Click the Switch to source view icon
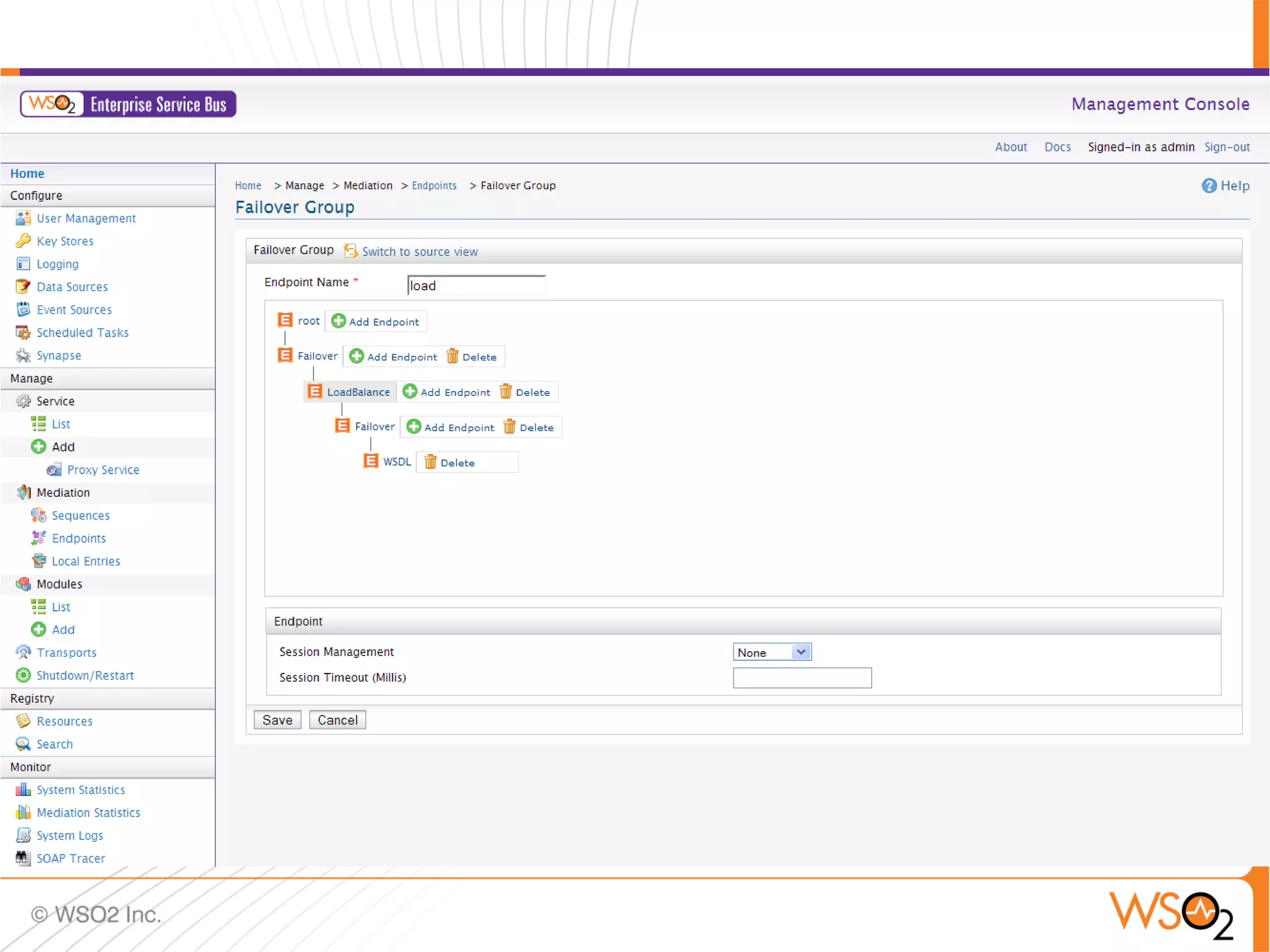Screen dimensions: 1270x952 coord(351,251)
